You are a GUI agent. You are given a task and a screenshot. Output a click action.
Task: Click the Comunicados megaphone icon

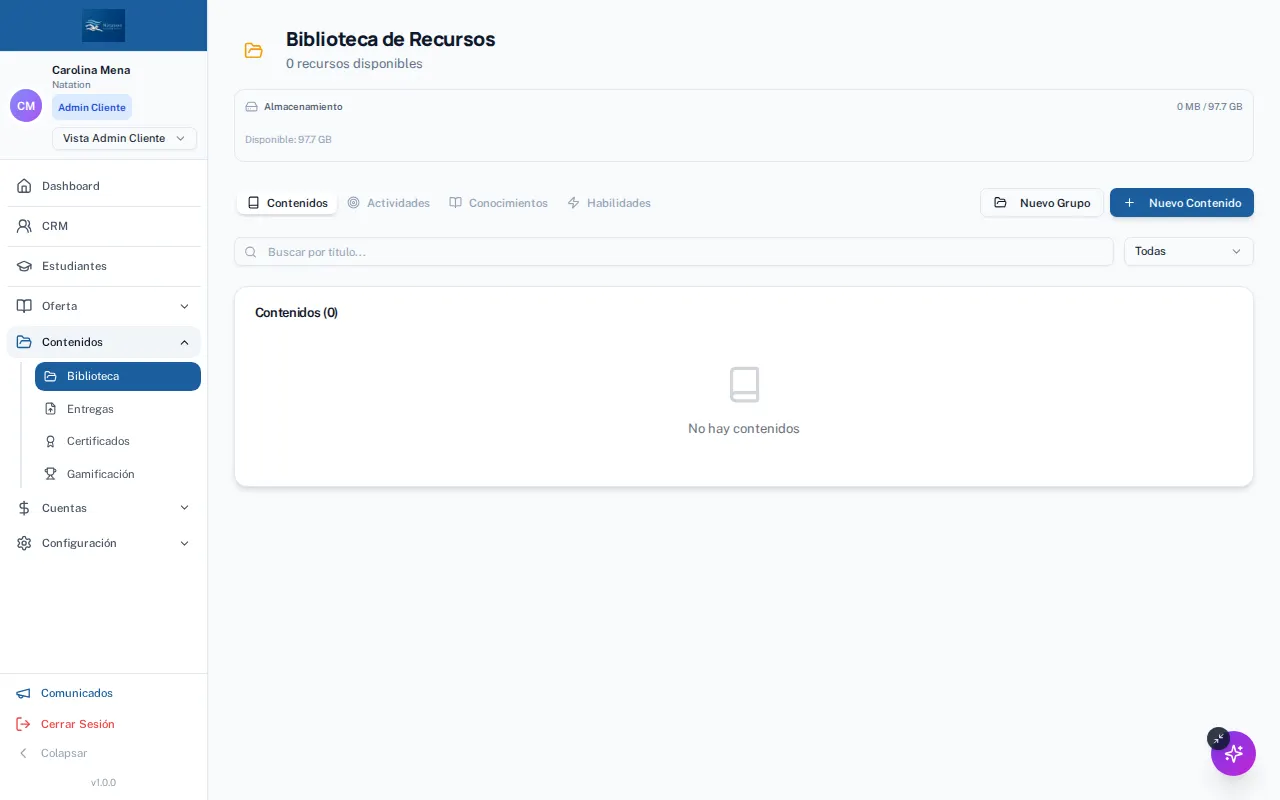tap(23, 693)
